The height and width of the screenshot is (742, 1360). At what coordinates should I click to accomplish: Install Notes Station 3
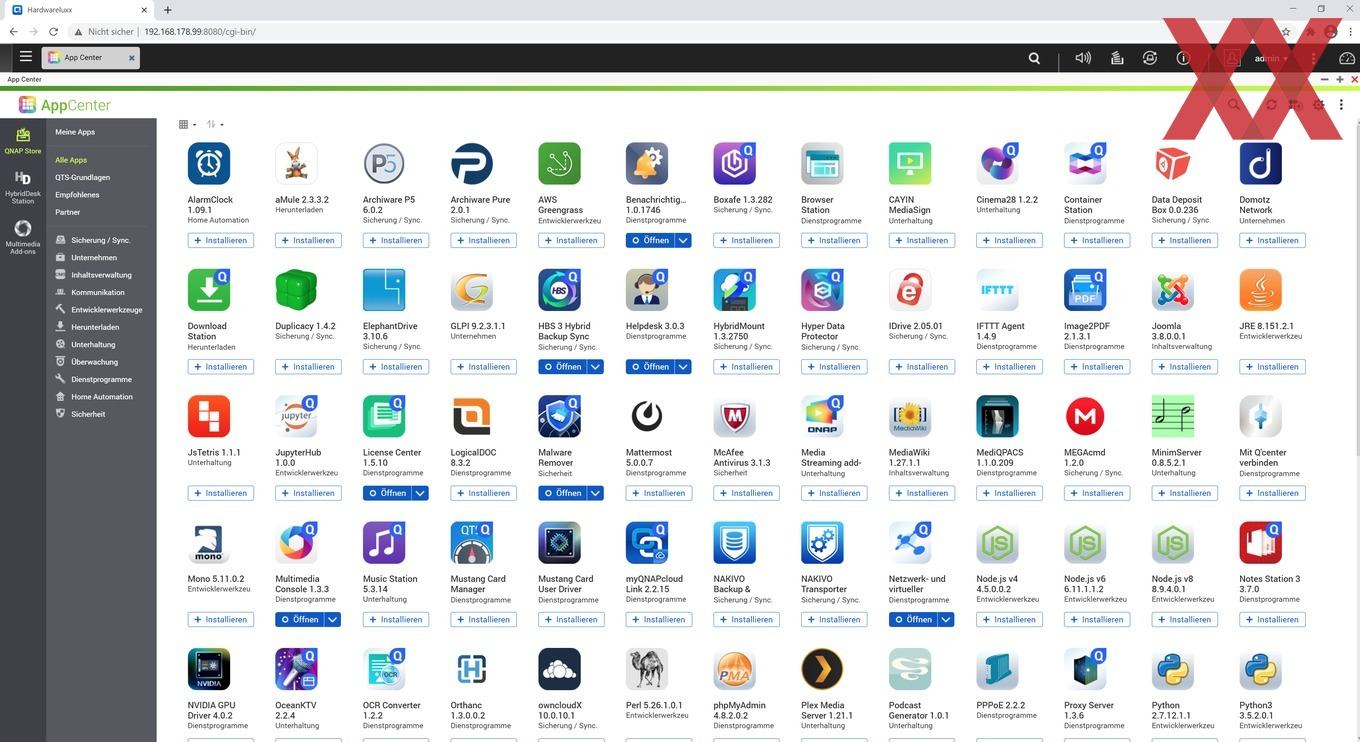click(x=1272, y=620)
